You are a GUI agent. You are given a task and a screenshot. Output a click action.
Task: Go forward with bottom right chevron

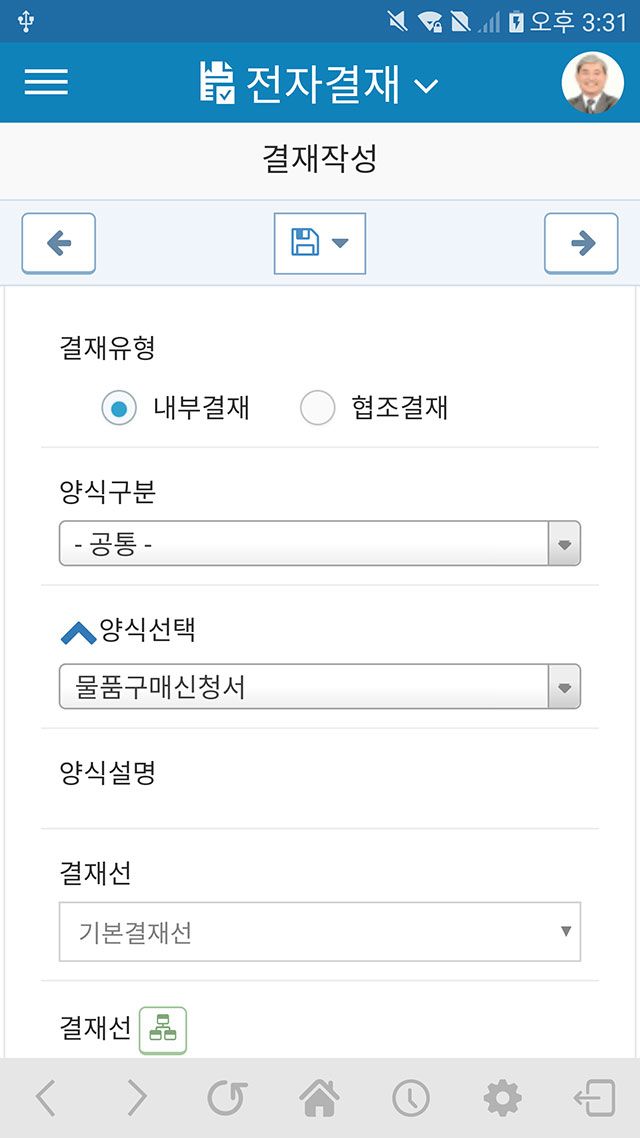137,1098
